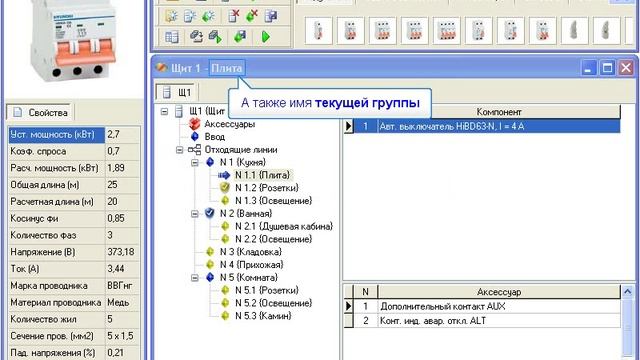Viewport: 640px width, 360px height.
Task: Click the gray boxes exchange icon
Action: [x=197, y=37]
